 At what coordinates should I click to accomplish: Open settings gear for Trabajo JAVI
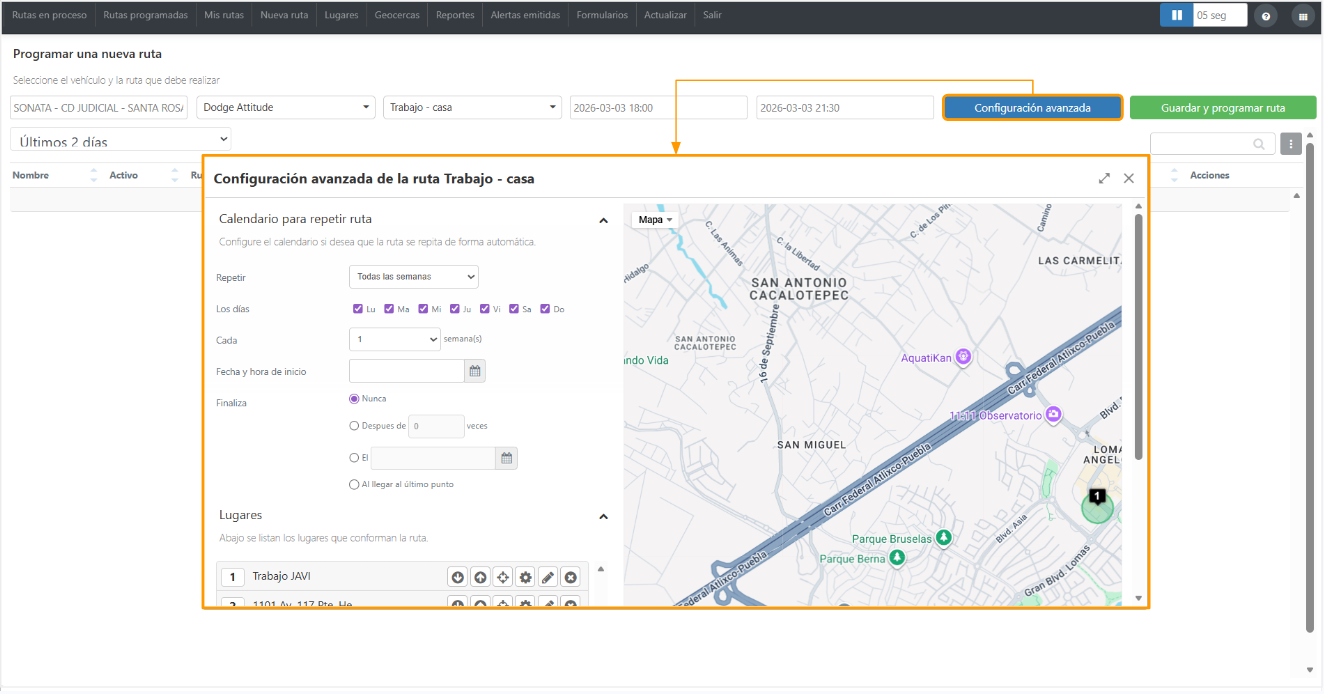pos(525,577)
